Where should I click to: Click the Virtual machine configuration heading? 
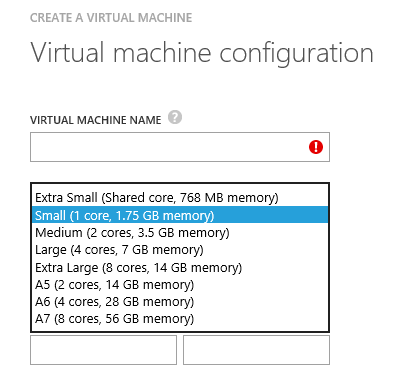[x=202, y=53]
